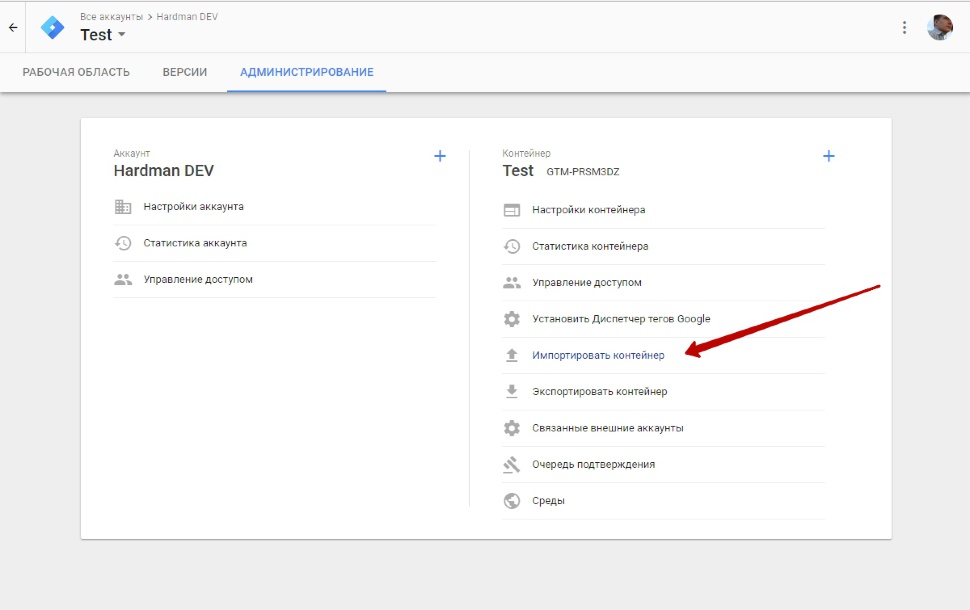
Task: Click the Все аккаунты breadcrumb link
Action: pos(111,17)
